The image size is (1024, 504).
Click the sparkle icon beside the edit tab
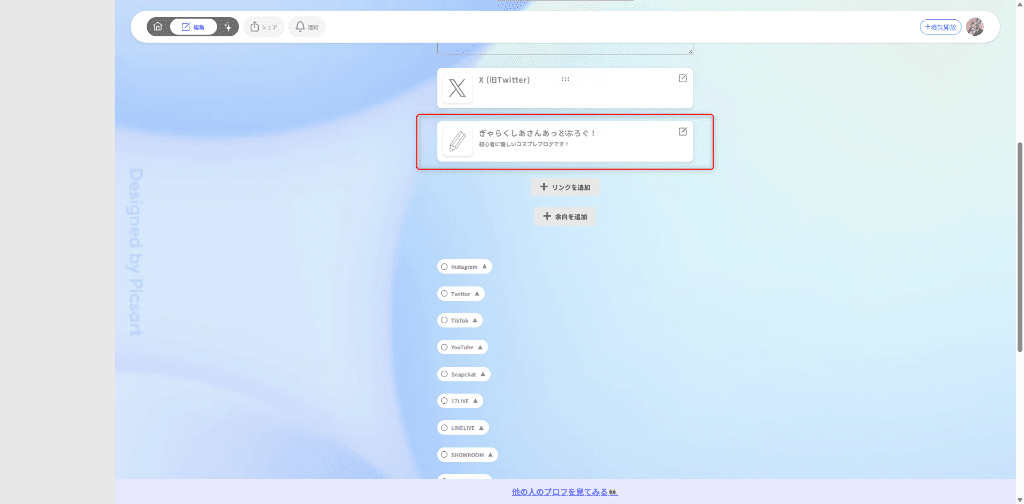228,27
